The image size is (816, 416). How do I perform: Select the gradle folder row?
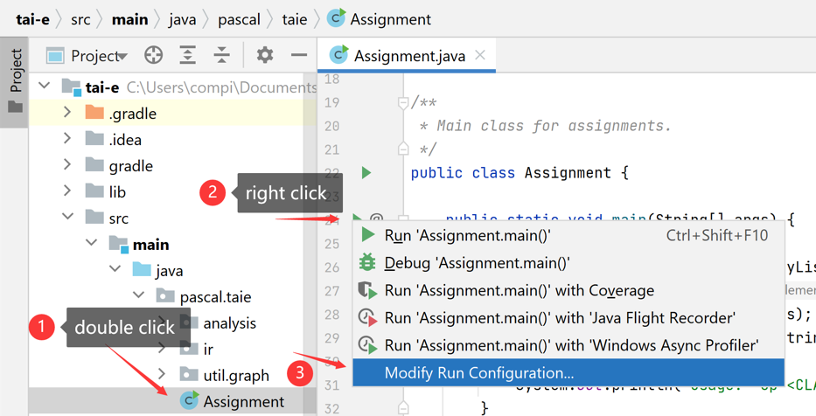[x=172, y=165]
